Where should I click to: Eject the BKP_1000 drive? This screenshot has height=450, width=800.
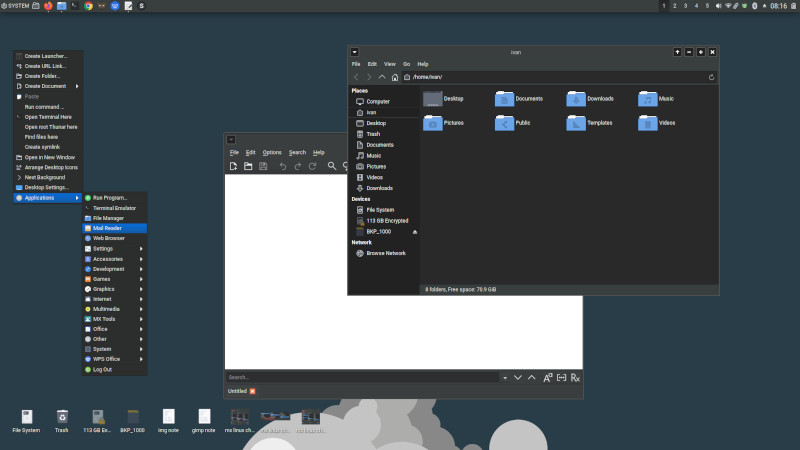tap(415, 232)
